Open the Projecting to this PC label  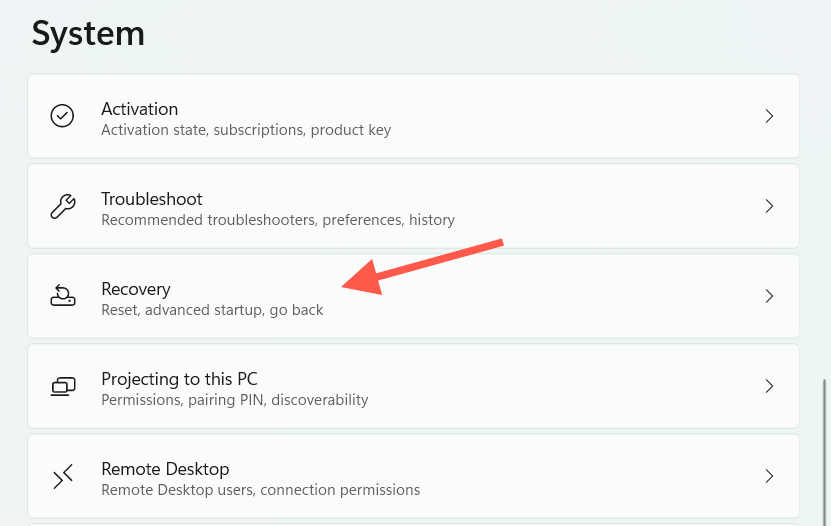(179, 379)
